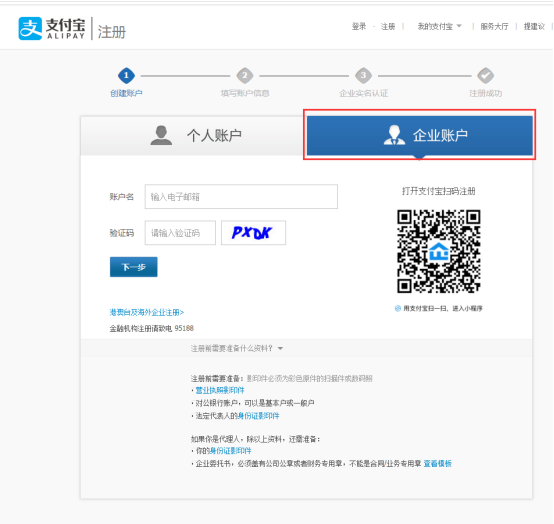Image resolution: width=554 pixels, height=524 pixels.
Task: Click the personal account silhouette icon
Action: tap(161, 135)
